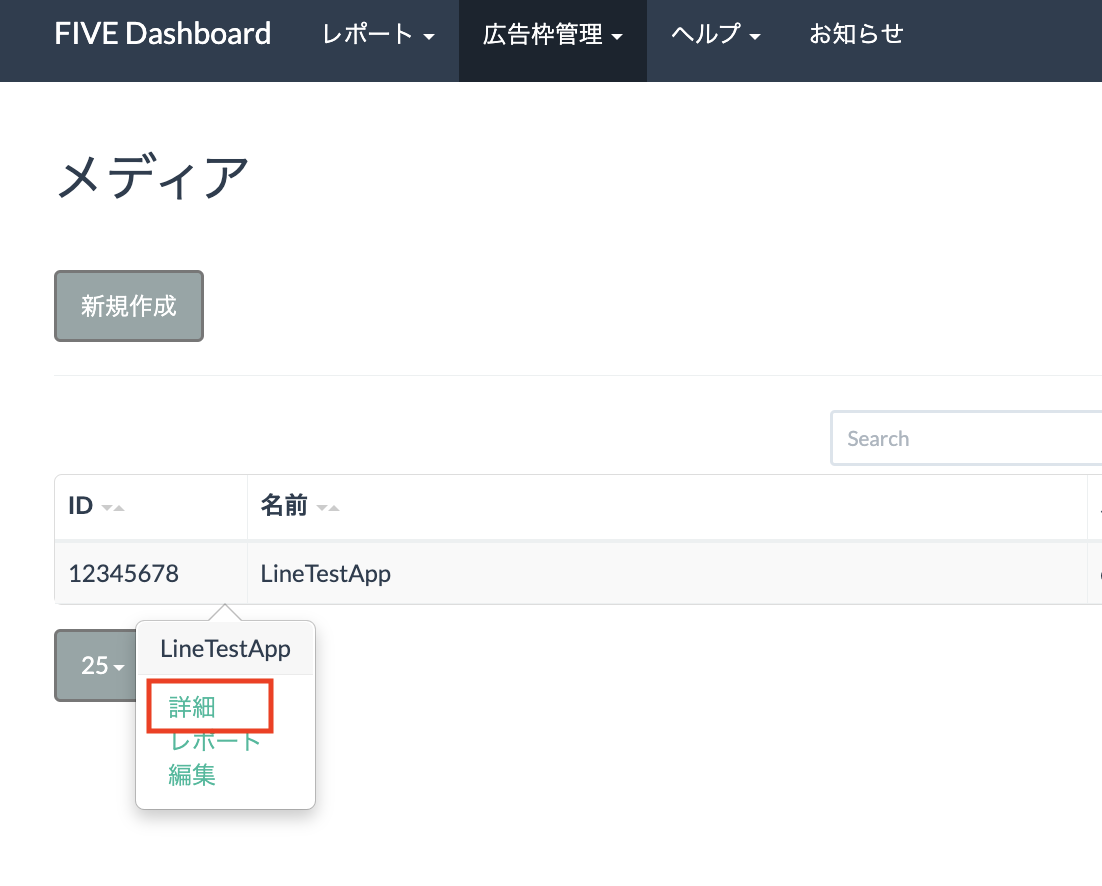1102x886 pixels.
Task: Click the caret arrow beside レポート in navbar
Action: [x=429, y=37]
